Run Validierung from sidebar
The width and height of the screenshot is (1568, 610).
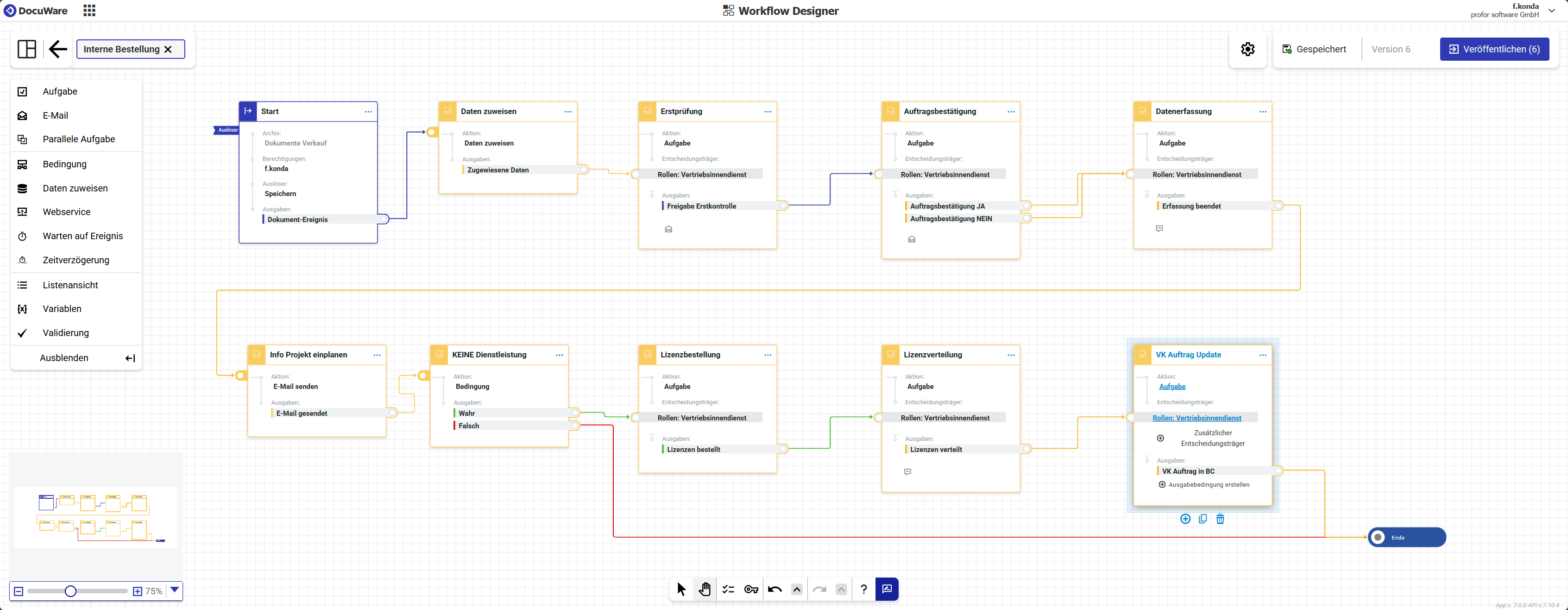(x=76, y=333)
